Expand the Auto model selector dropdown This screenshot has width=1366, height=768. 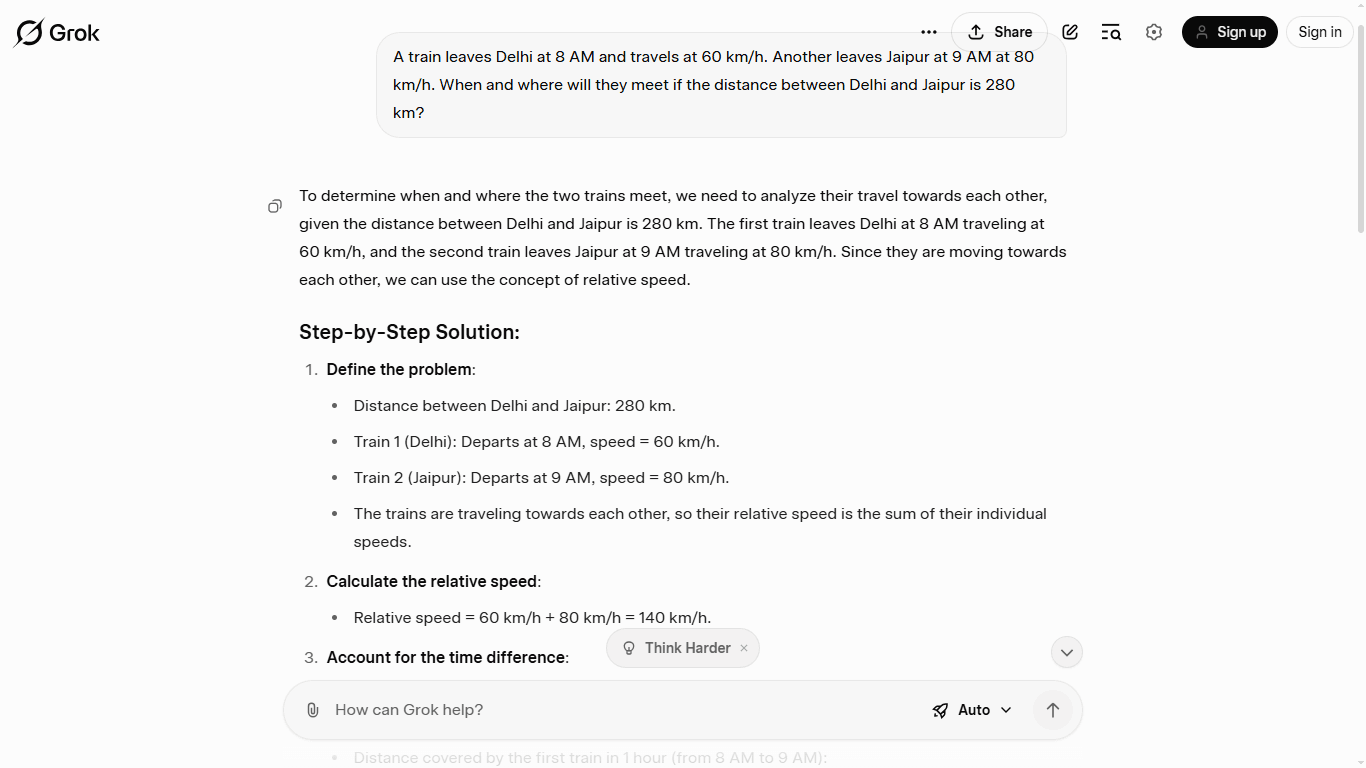click(972, 710)
